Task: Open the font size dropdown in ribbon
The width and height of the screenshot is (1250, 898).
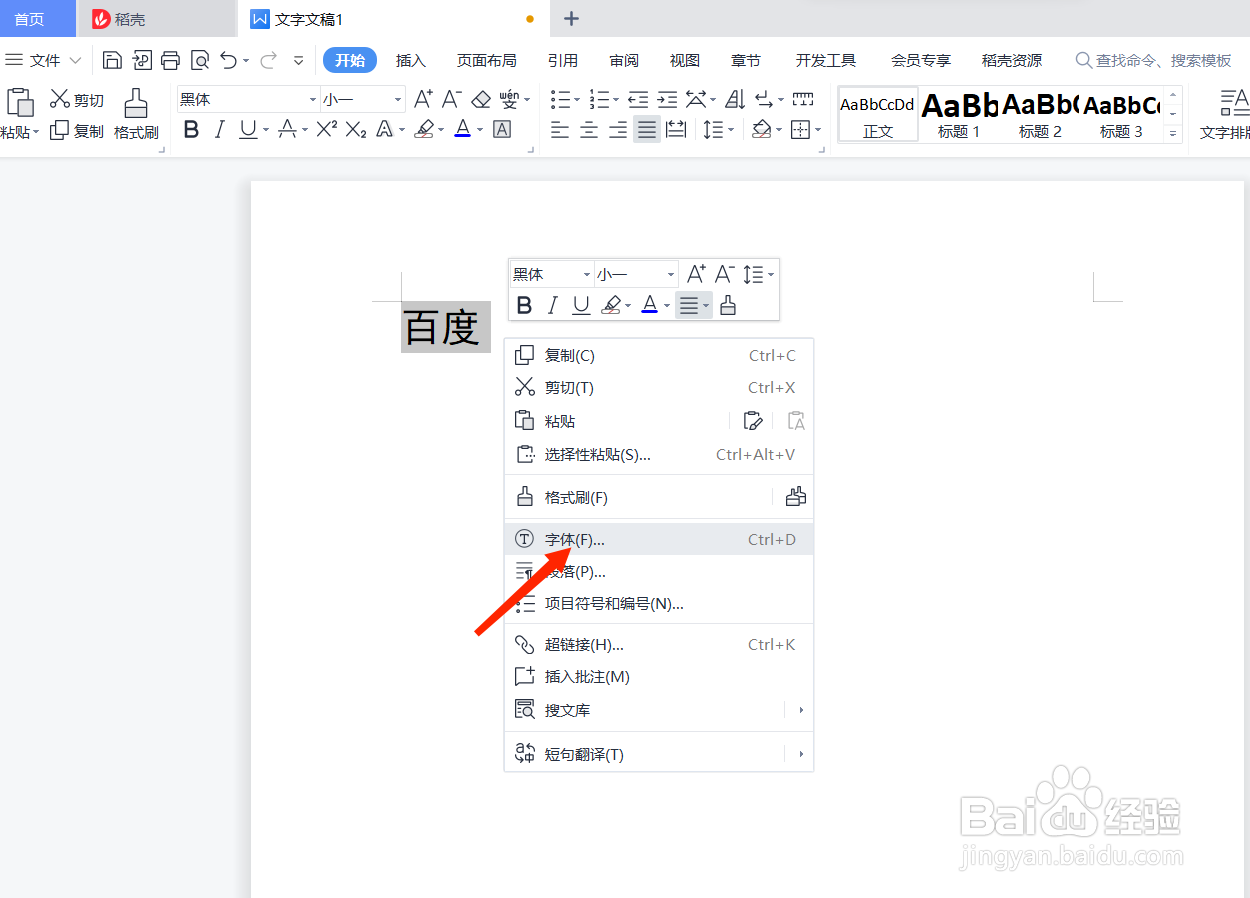Action: pos(398,99)
